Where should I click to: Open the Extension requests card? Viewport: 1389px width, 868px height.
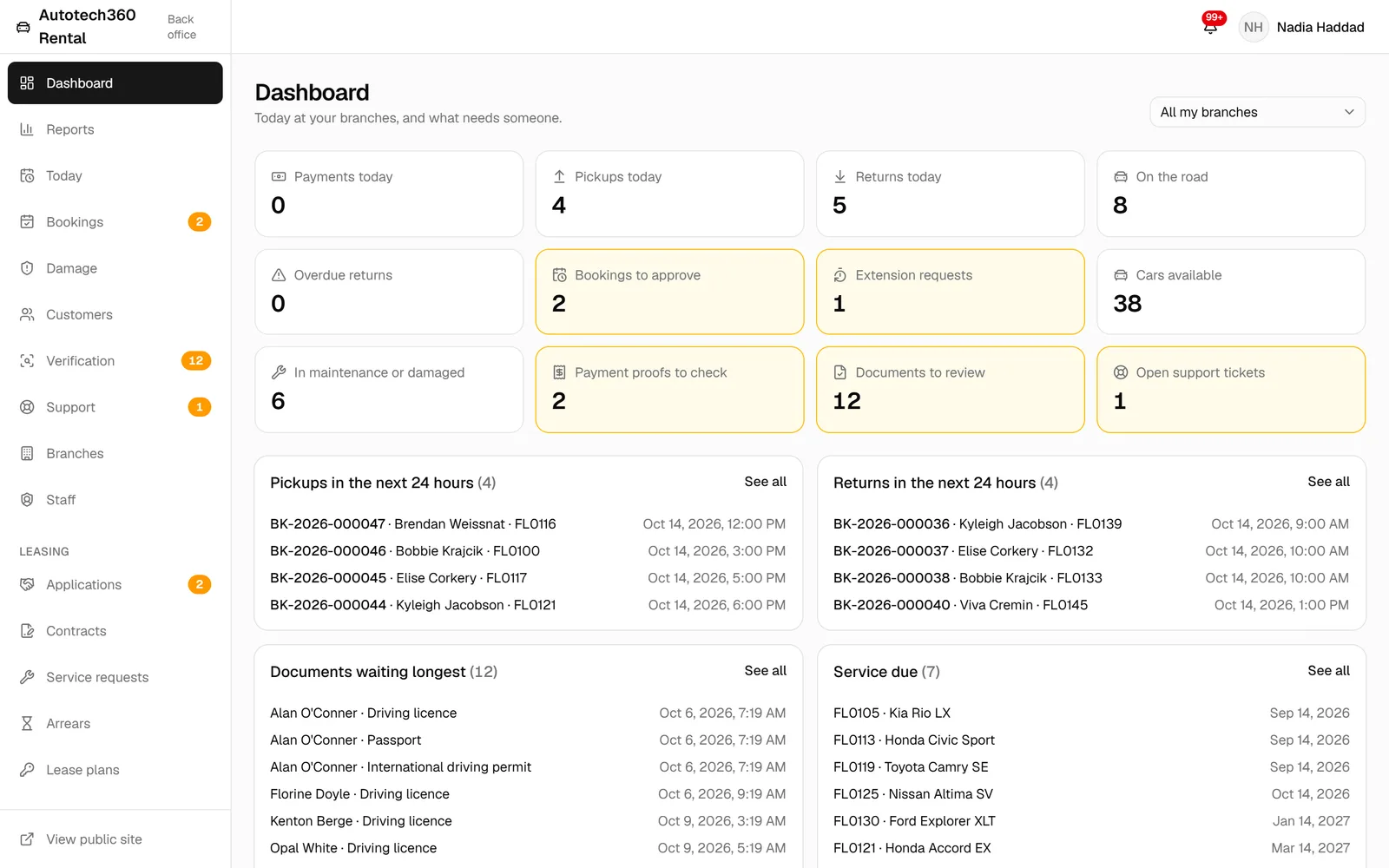tap(951, 292)
